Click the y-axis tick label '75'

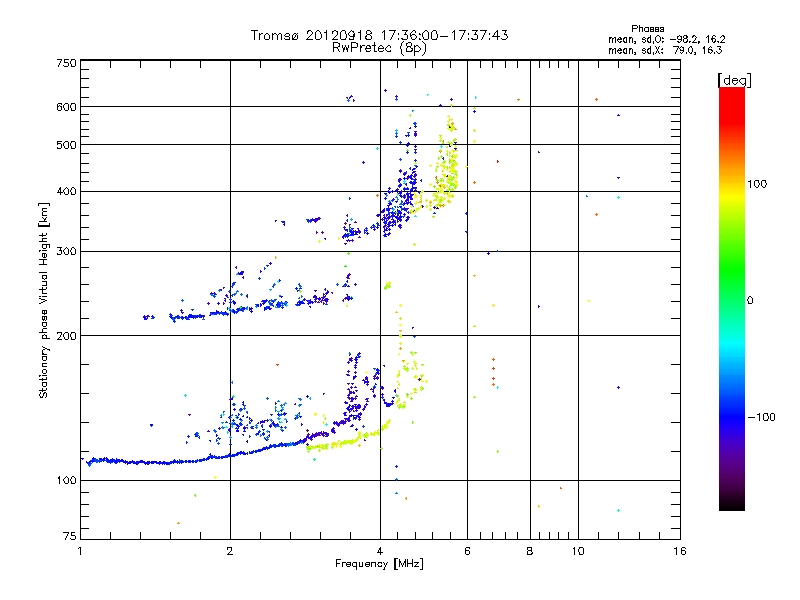[x=70, y=536]
